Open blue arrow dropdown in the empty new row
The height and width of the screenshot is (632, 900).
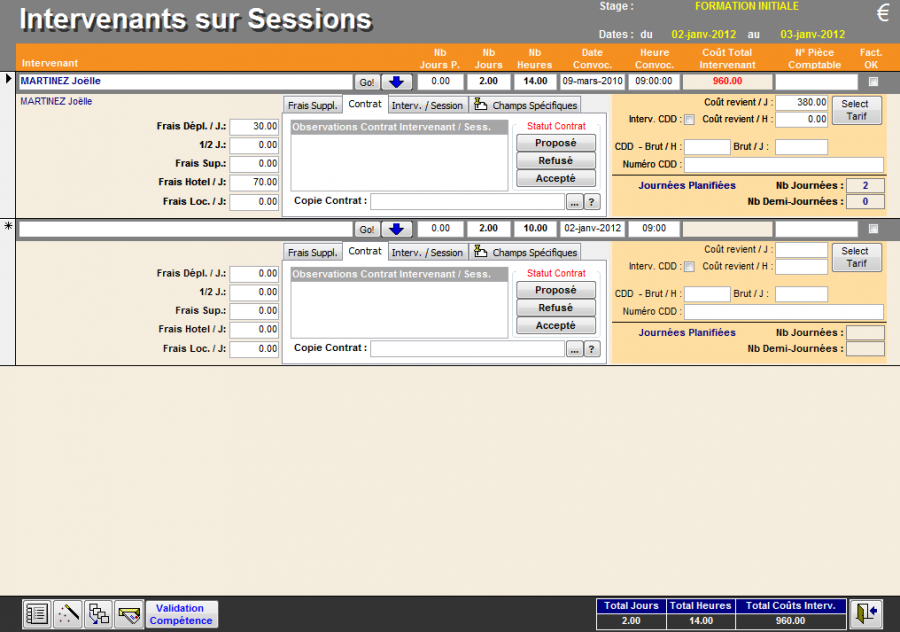pos(396,229)
